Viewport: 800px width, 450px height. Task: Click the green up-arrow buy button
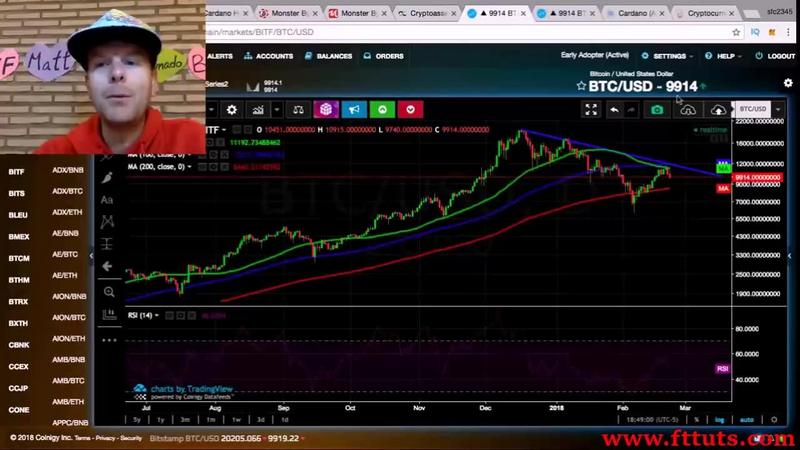click(x=382, y=109)
